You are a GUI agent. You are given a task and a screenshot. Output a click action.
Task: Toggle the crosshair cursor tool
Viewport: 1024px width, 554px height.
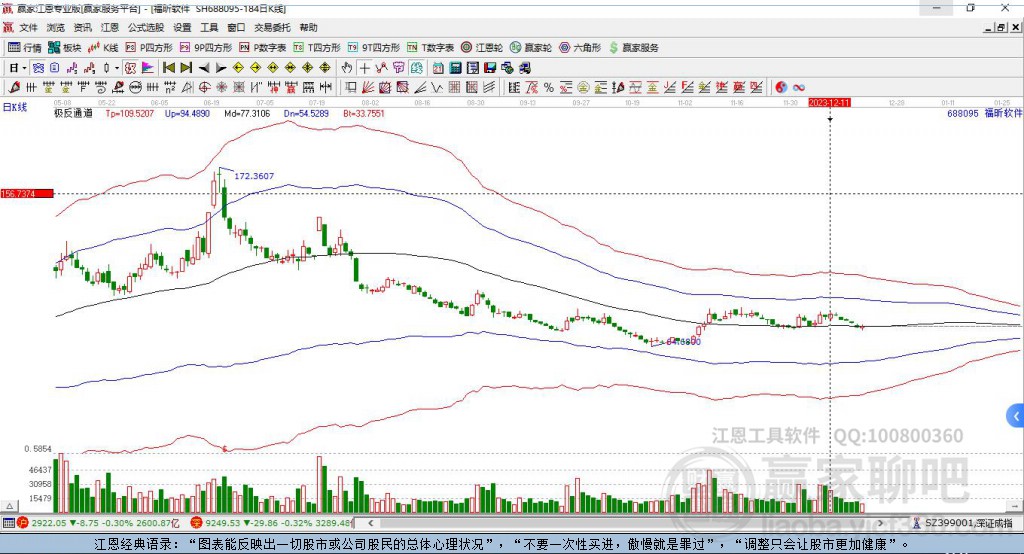click(364, 68)
